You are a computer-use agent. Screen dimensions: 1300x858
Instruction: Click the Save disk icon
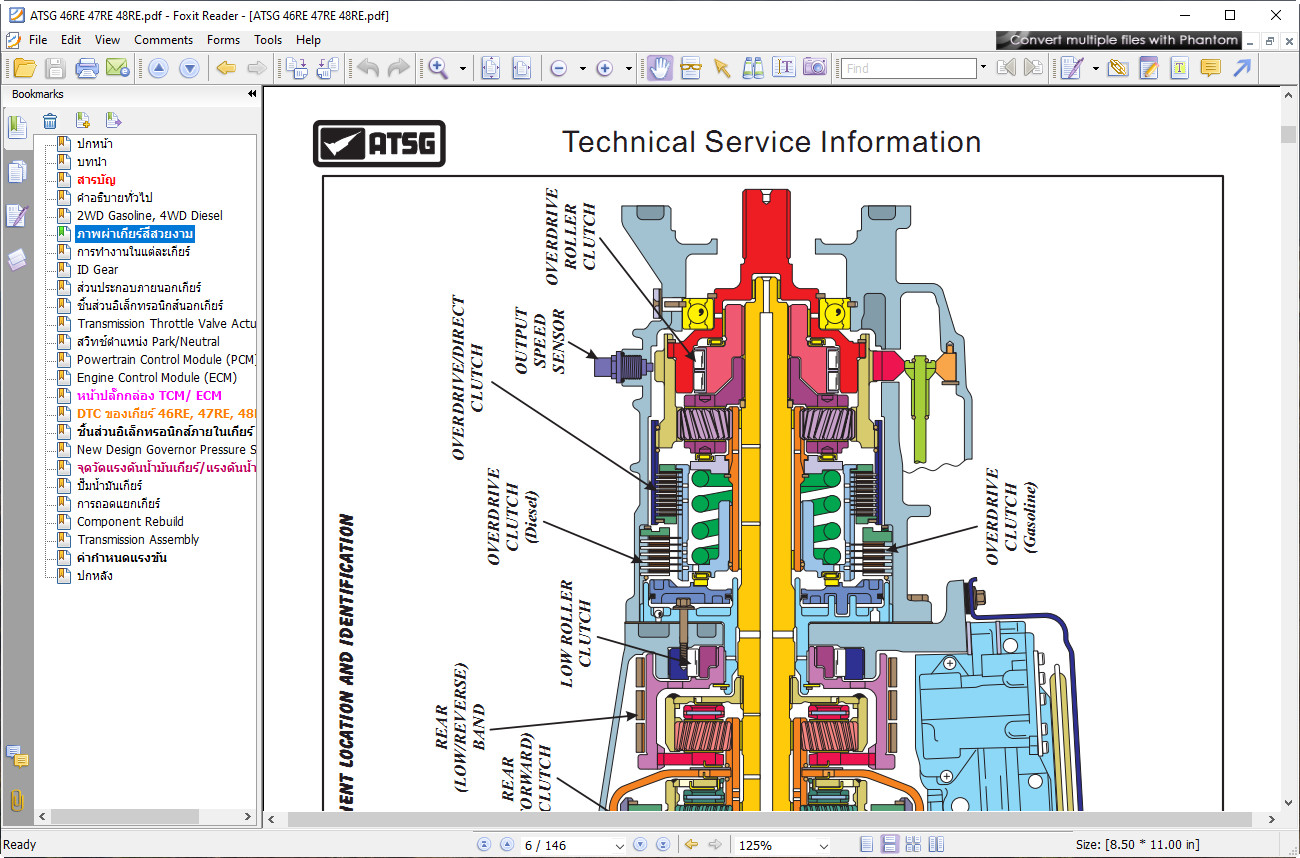click(x=55, y=68)
